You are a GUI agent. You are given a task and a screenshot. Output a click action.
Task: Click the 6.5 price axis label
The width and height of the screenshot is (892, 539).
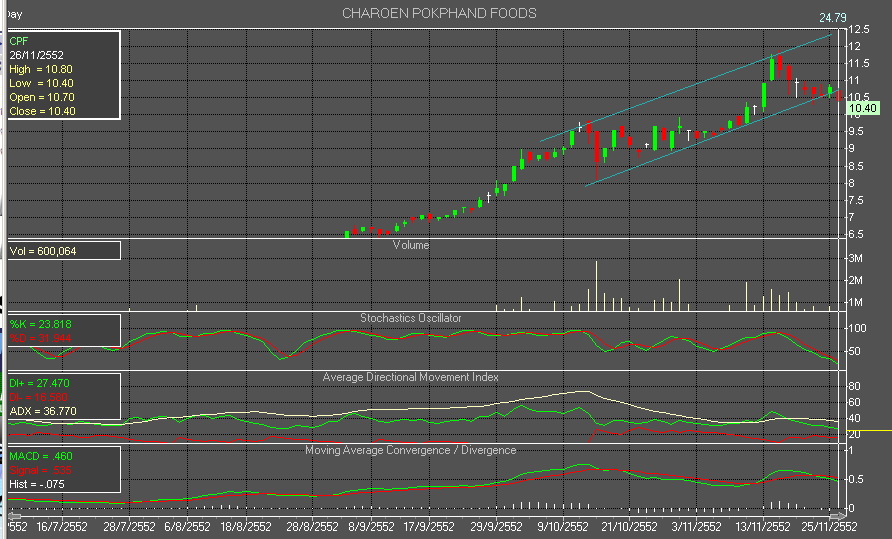(856, 234)
